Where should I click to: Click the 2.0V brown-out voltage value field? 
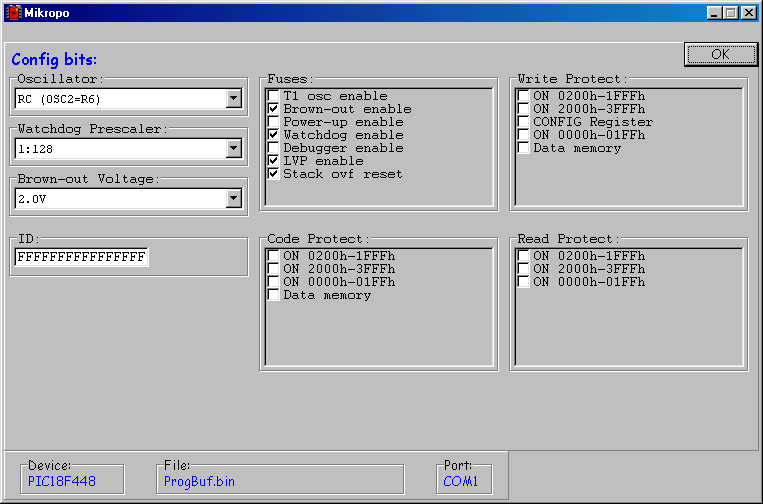[x=121, y=198]
